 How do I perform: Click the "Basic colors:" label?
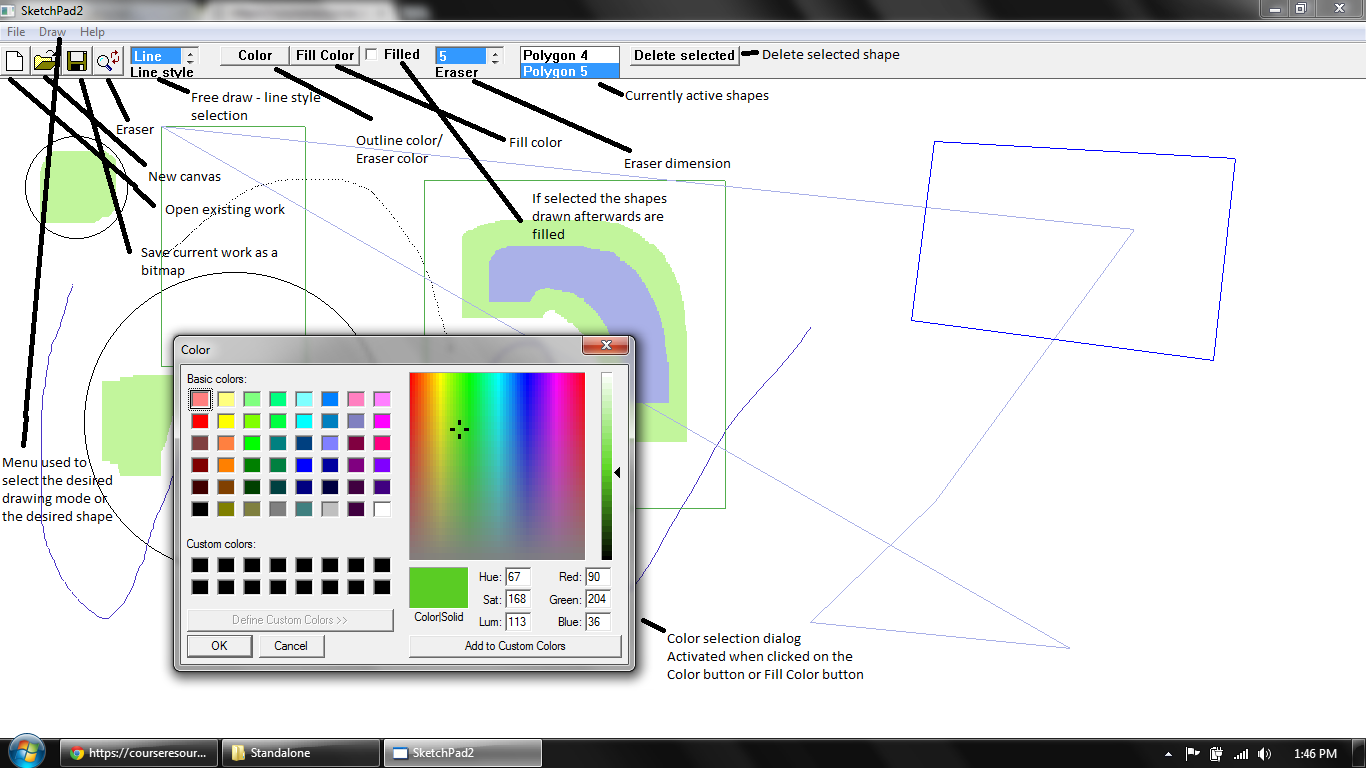[217, 380]
